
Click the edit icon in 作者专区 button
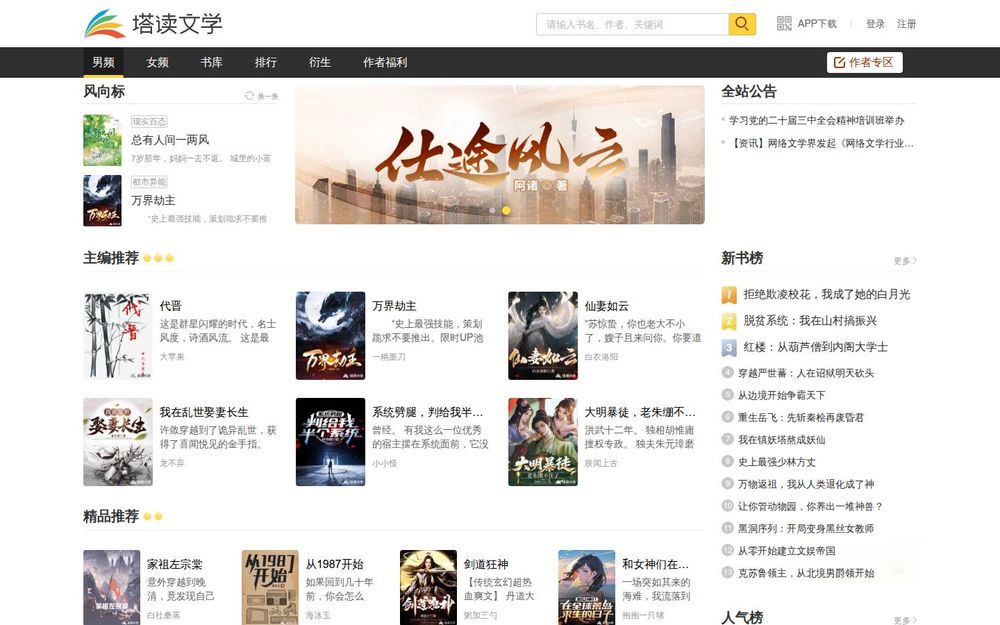[x=839, y=62]
